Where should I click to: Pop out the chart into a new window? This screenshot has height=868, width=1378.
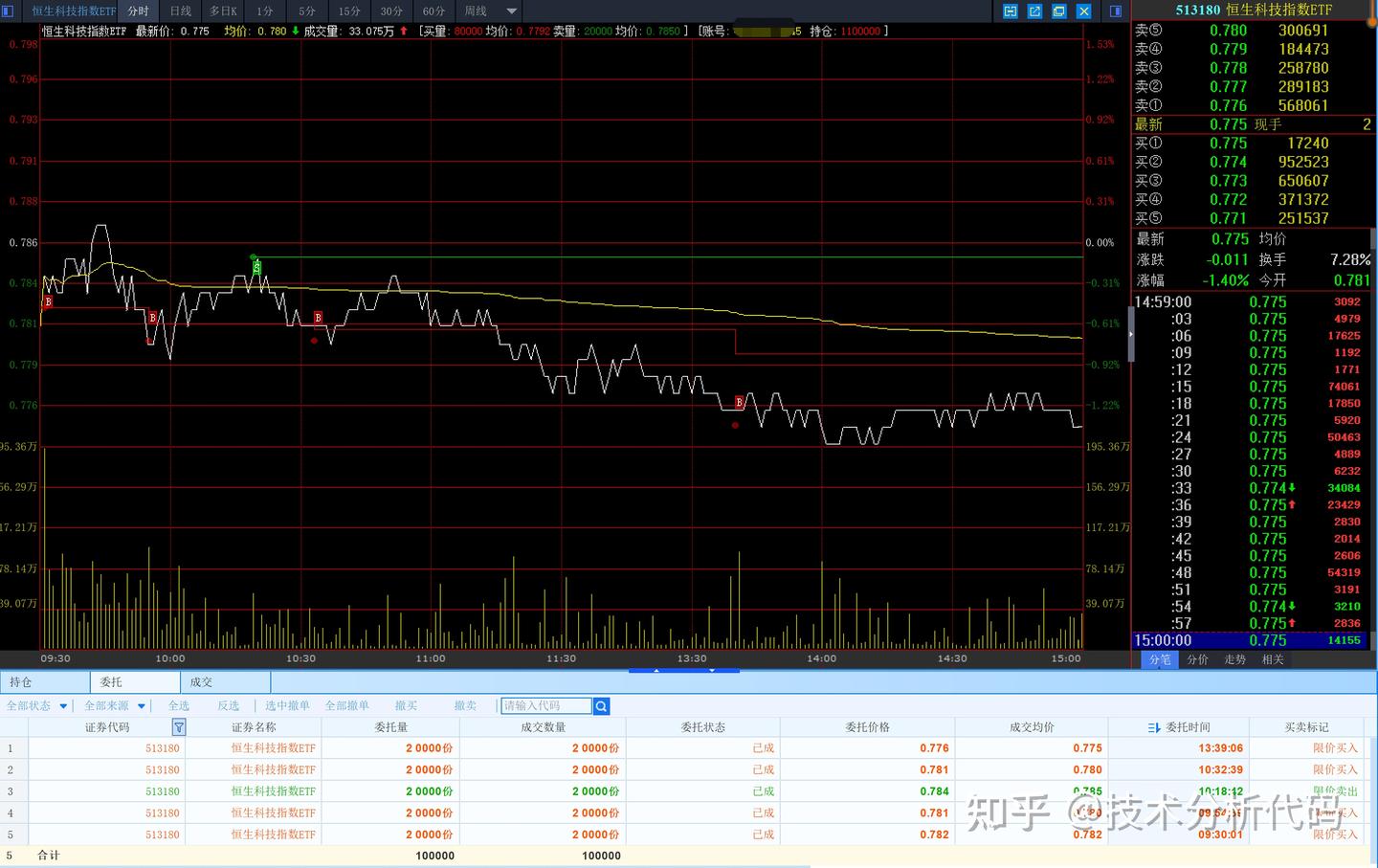point(1034,11)
